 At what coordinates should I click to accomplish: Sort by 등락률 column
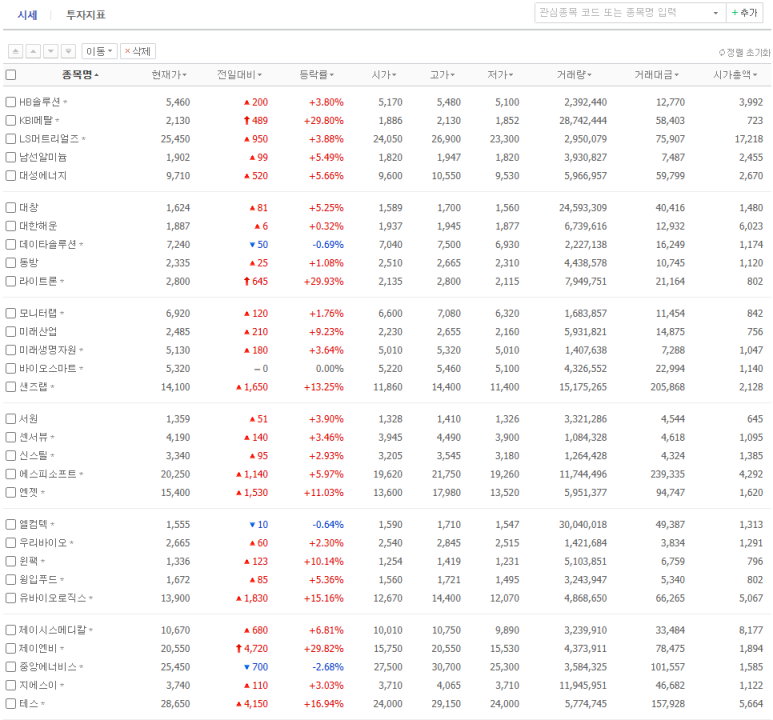(x=317, y=75)
